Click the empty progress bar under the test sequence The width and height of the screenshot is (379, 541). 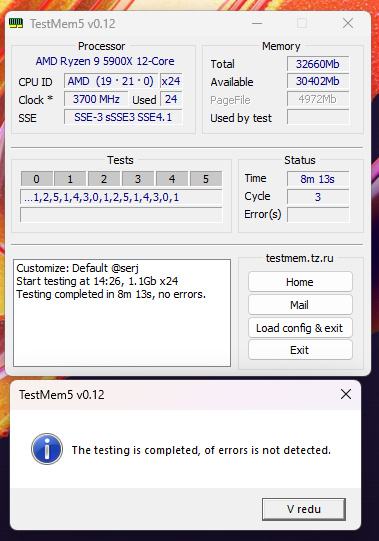point(121,215)
